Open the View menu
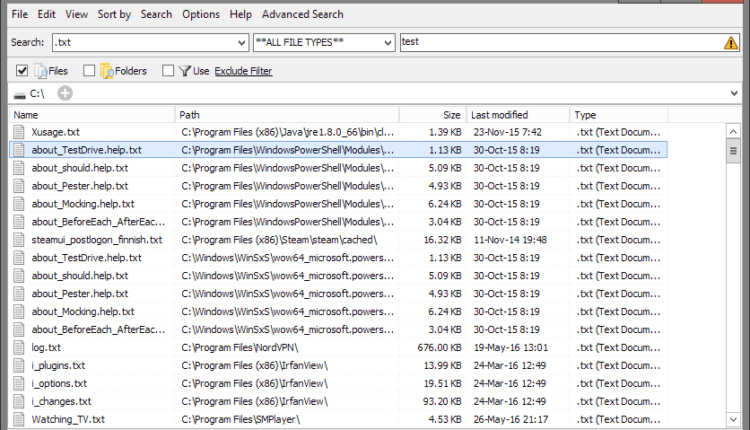Image resolution: width=750 pixels, height=430 pixels. point(77,14)
